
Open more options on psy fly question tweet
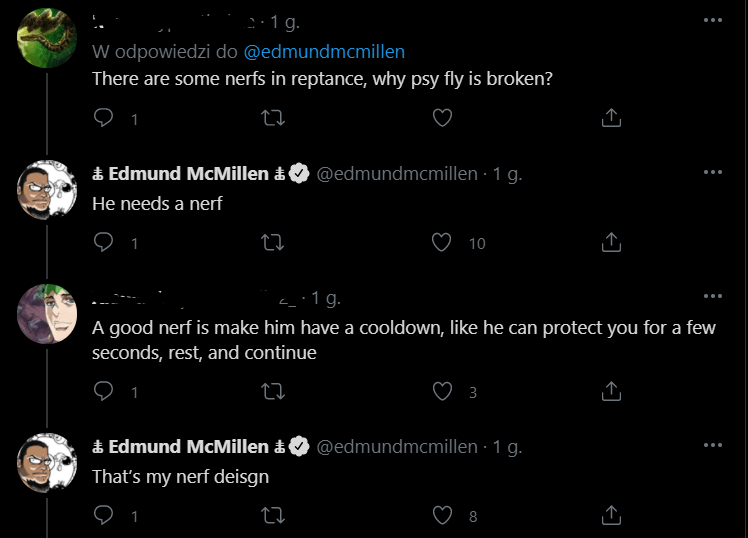pyautogui.click(x=712, y=20)
